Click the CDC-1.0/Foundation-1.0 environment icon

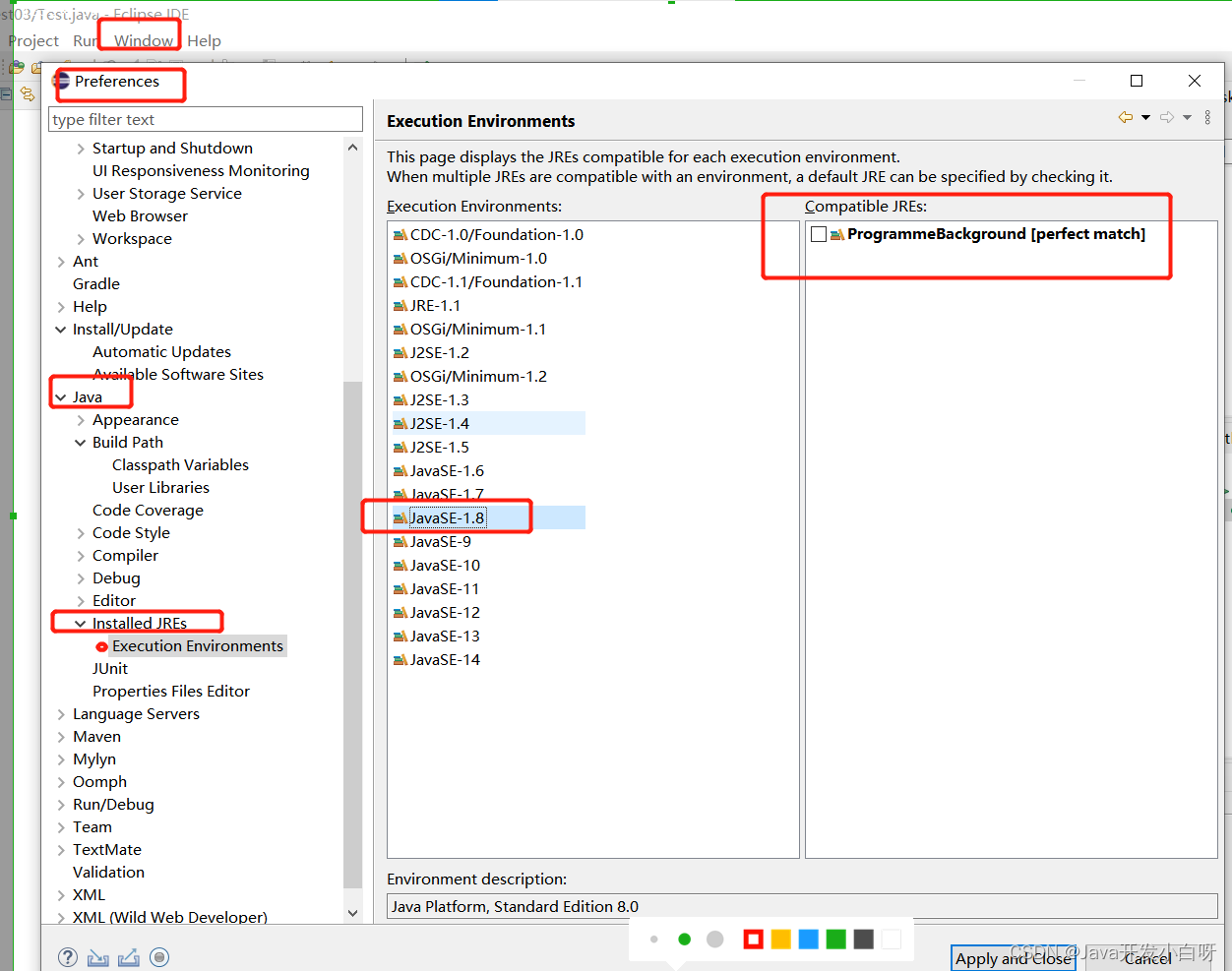(x=400, y=235)
